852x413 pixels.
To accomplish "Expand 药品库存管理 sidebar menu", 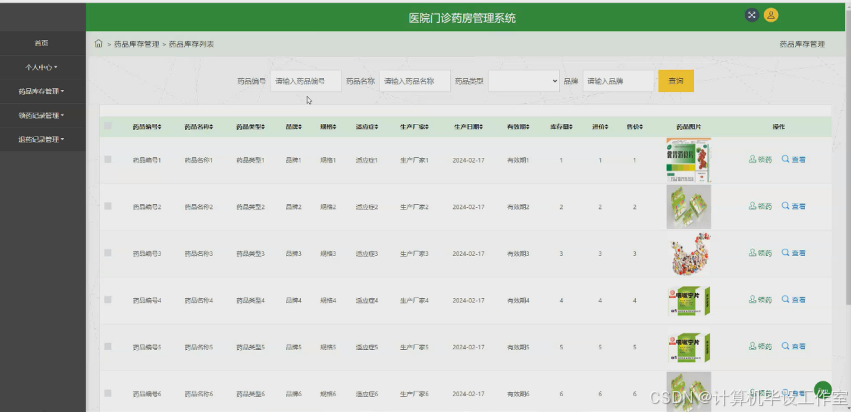I will pyautogui.click(x=42, y=91).
